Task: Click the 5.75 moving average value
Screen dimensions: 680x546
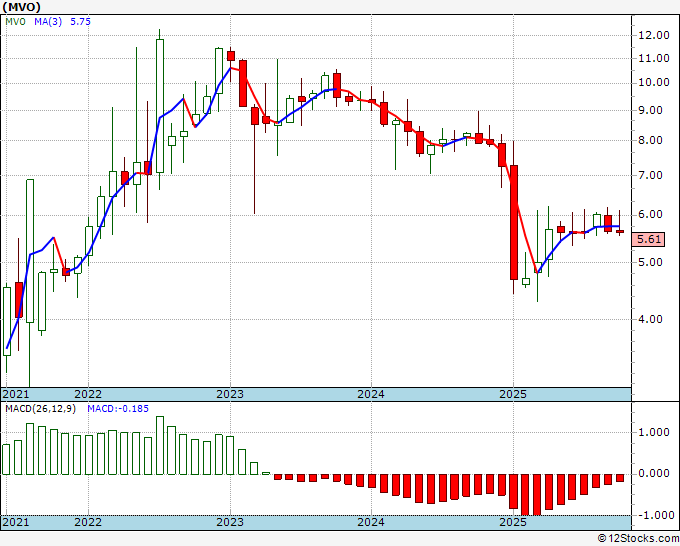Action: (x=80, y=22)
